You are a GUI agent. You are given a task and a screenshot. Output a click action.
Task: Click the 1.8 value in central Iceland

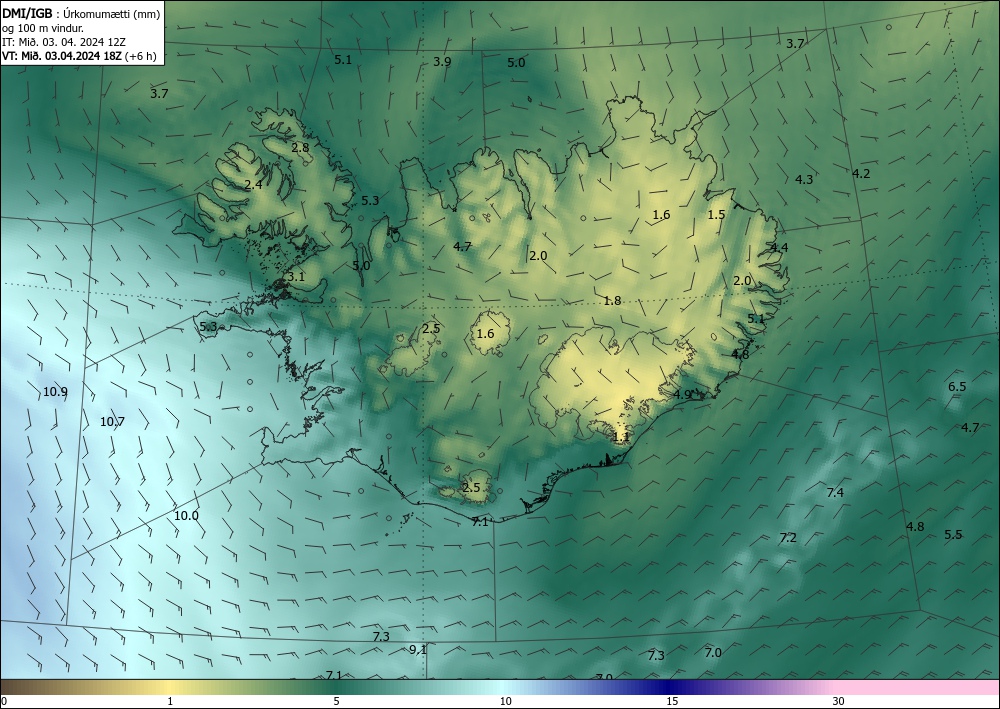pyautogui.click(x=612, y=300)
